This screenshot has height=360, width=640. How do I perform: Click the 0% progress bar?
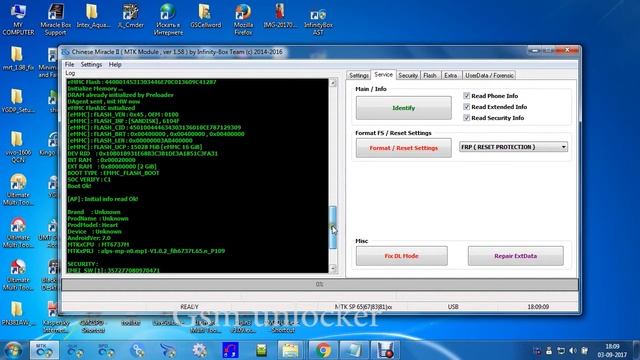(x=320, y=284)
